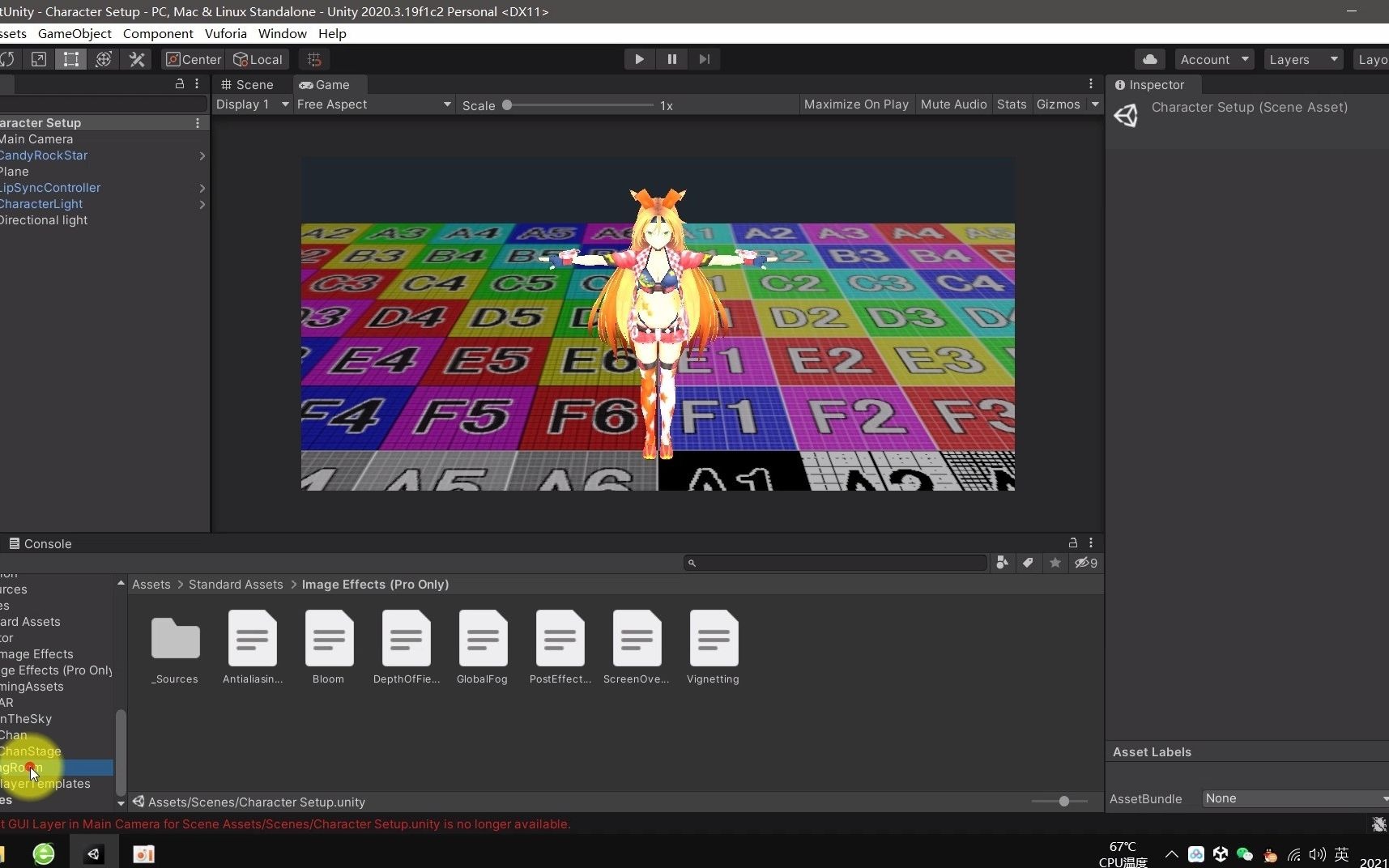
Task: Open Vuforia menu
Action: click(x=226, y=33)
